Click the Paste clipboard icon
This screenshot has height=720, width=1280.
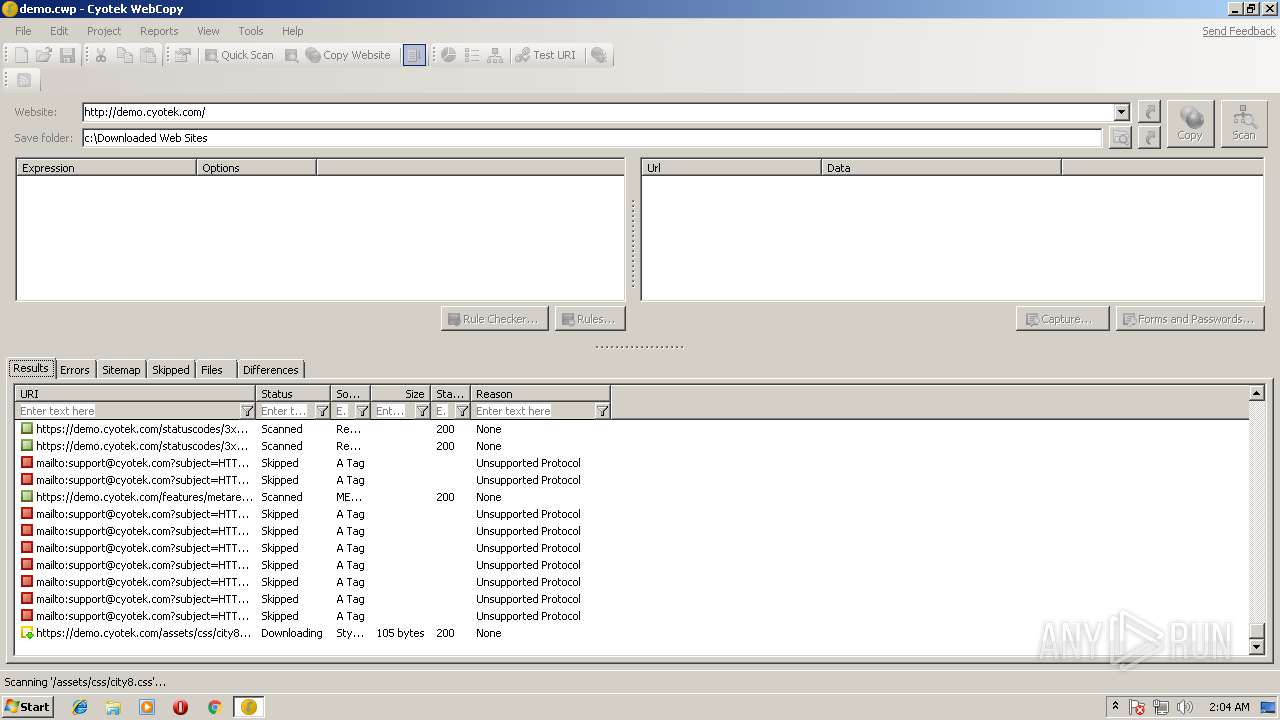pyautogui.click(x=148, y=56)
